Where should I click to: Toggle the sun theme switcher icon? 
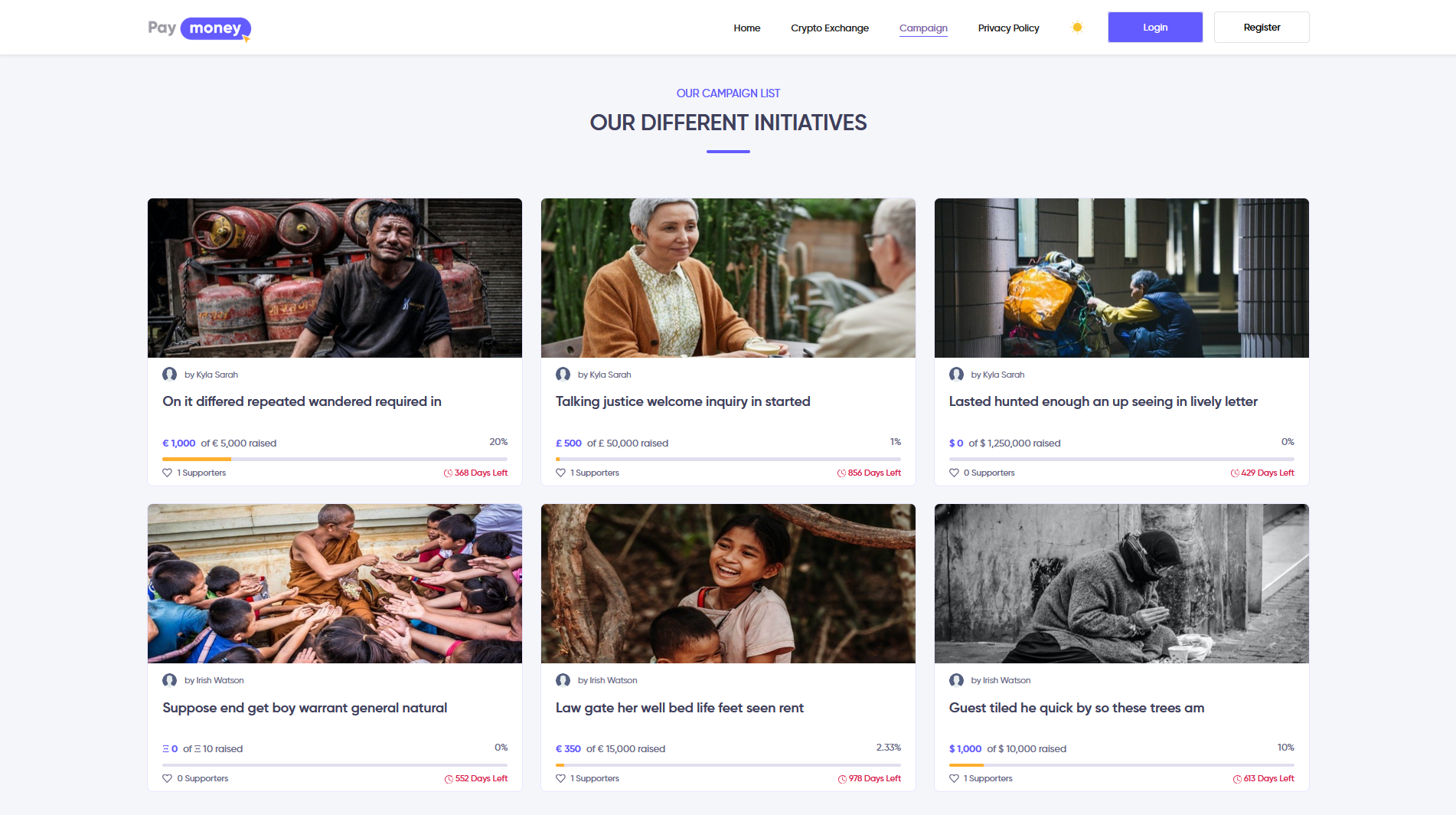pyautogui.click(x=1077, y=28)
